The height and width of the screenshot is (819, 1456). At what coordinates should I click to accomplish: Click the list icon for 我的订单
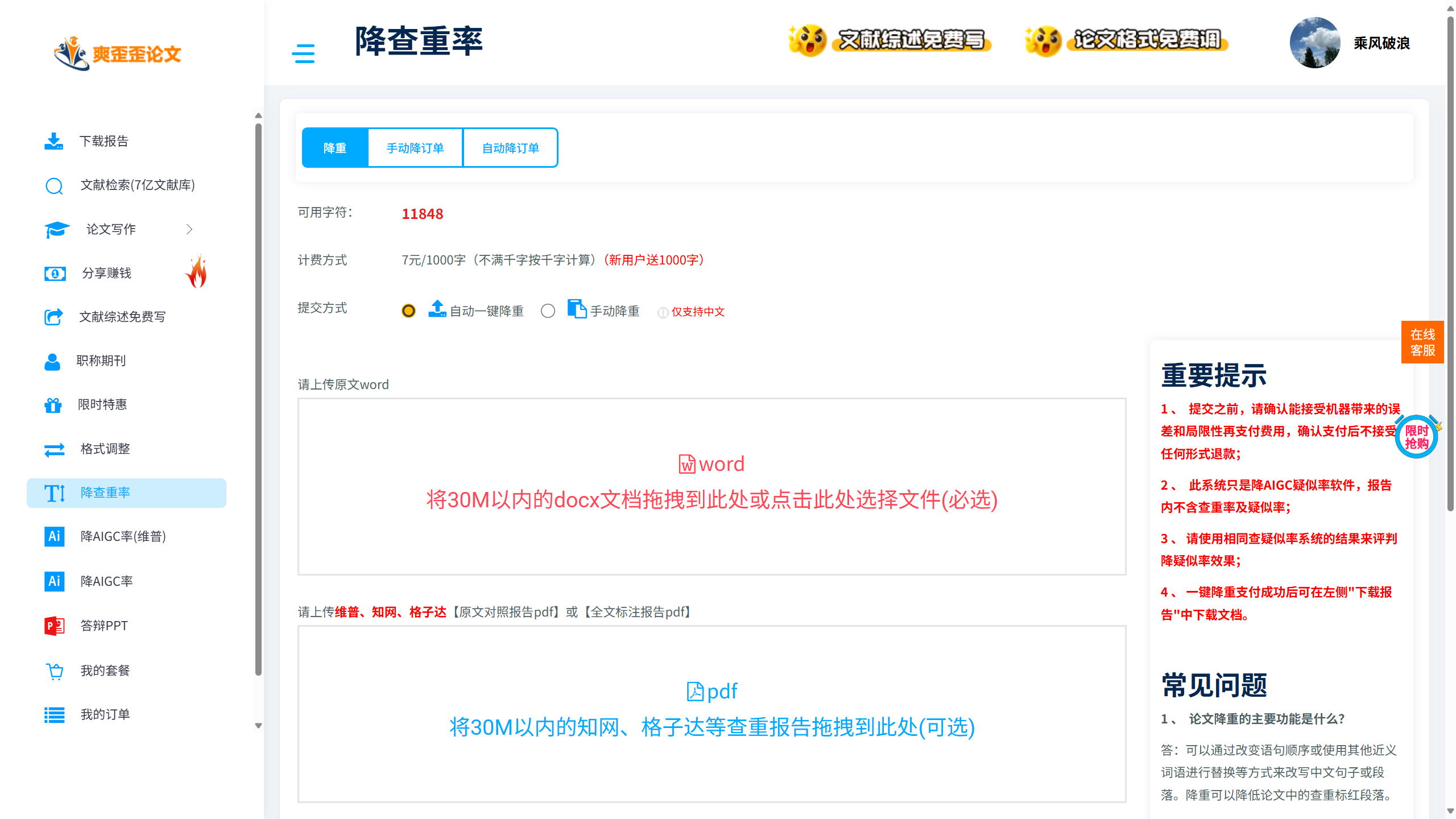[55, 715]
